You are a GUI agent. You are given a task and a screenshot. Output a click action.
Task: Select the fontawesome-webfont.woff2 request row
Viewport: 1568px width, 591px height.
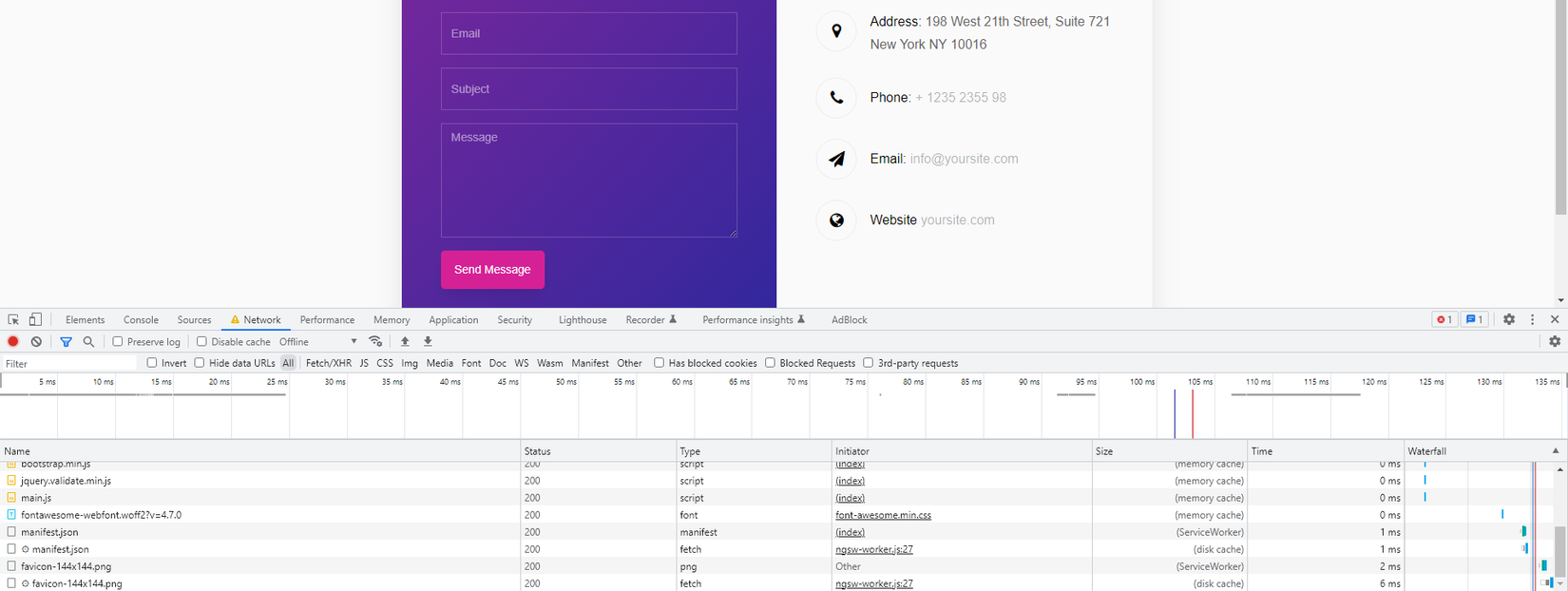coord(703,515)
